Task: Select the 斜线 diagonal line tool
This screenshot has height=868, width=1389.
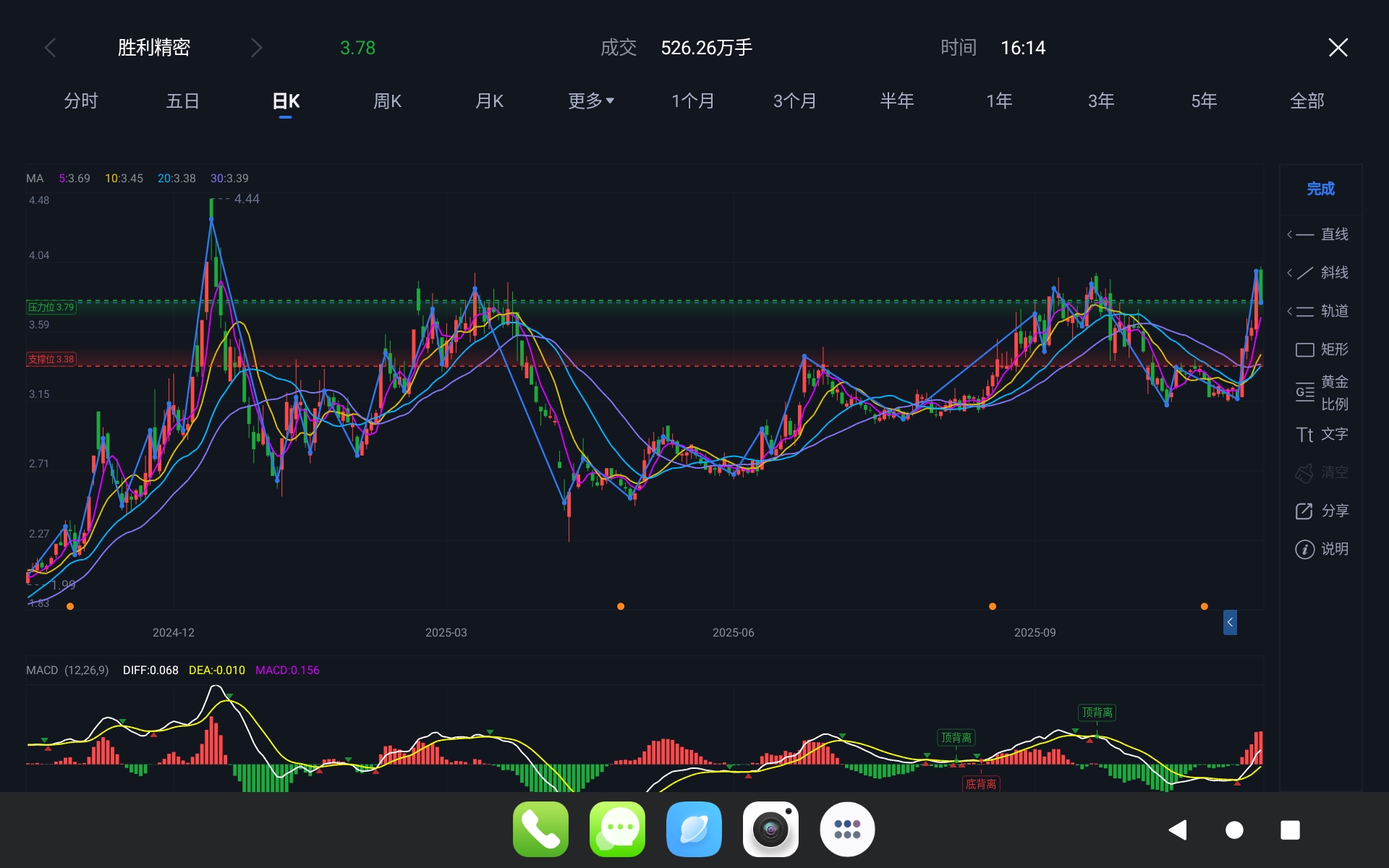Action: tap(1320, 273)
